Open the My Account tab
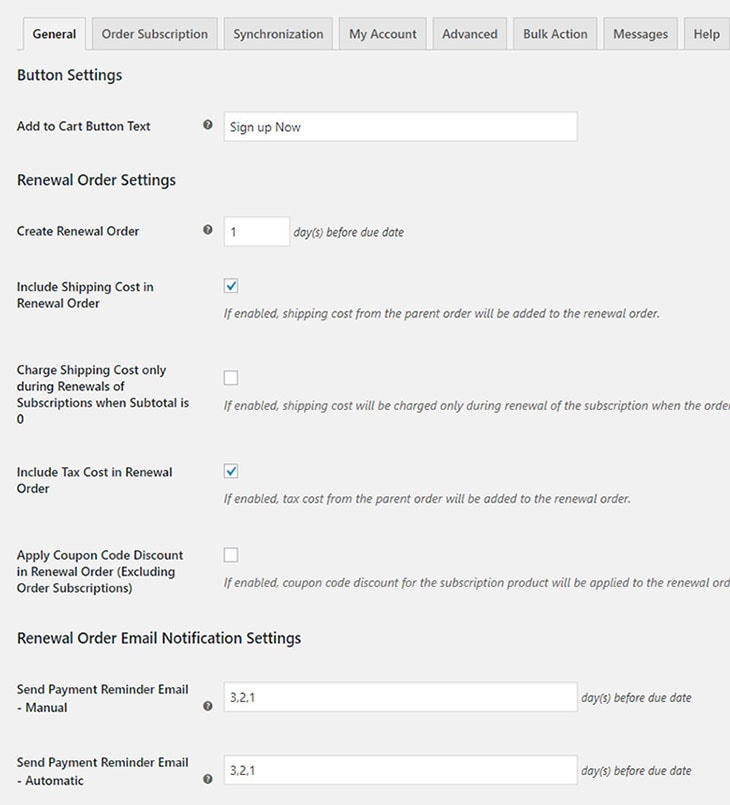This screenshot has width=730, height=805. (383, 34)
